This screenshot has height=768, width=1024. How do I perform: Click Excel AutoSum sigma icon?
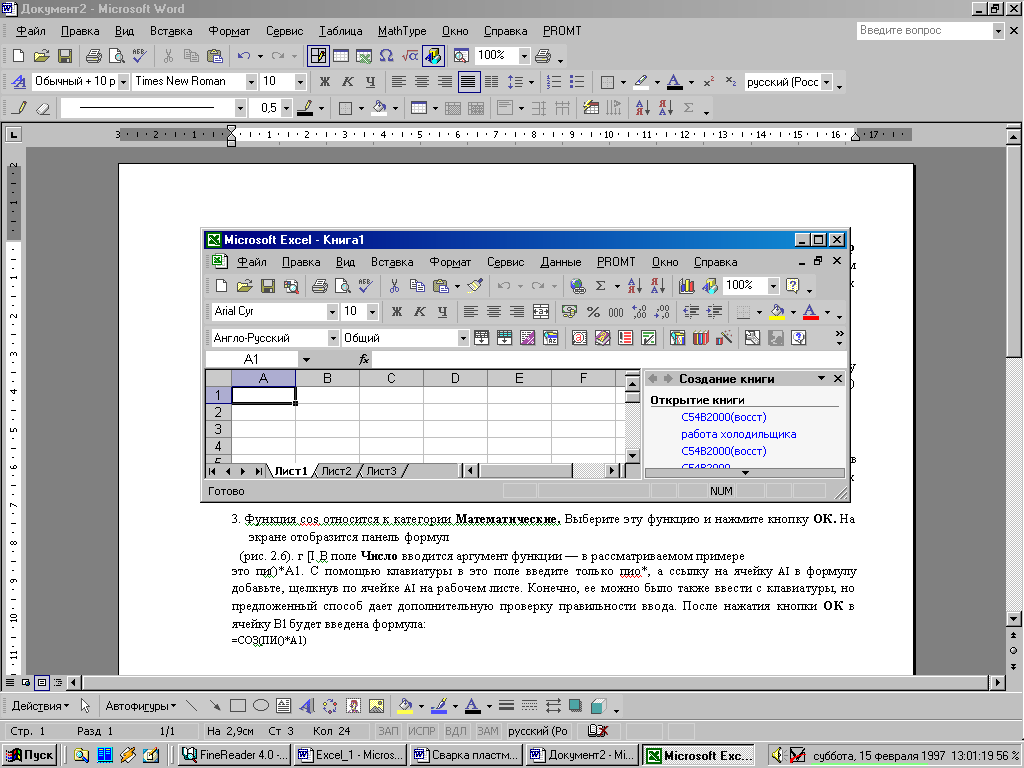601,285
